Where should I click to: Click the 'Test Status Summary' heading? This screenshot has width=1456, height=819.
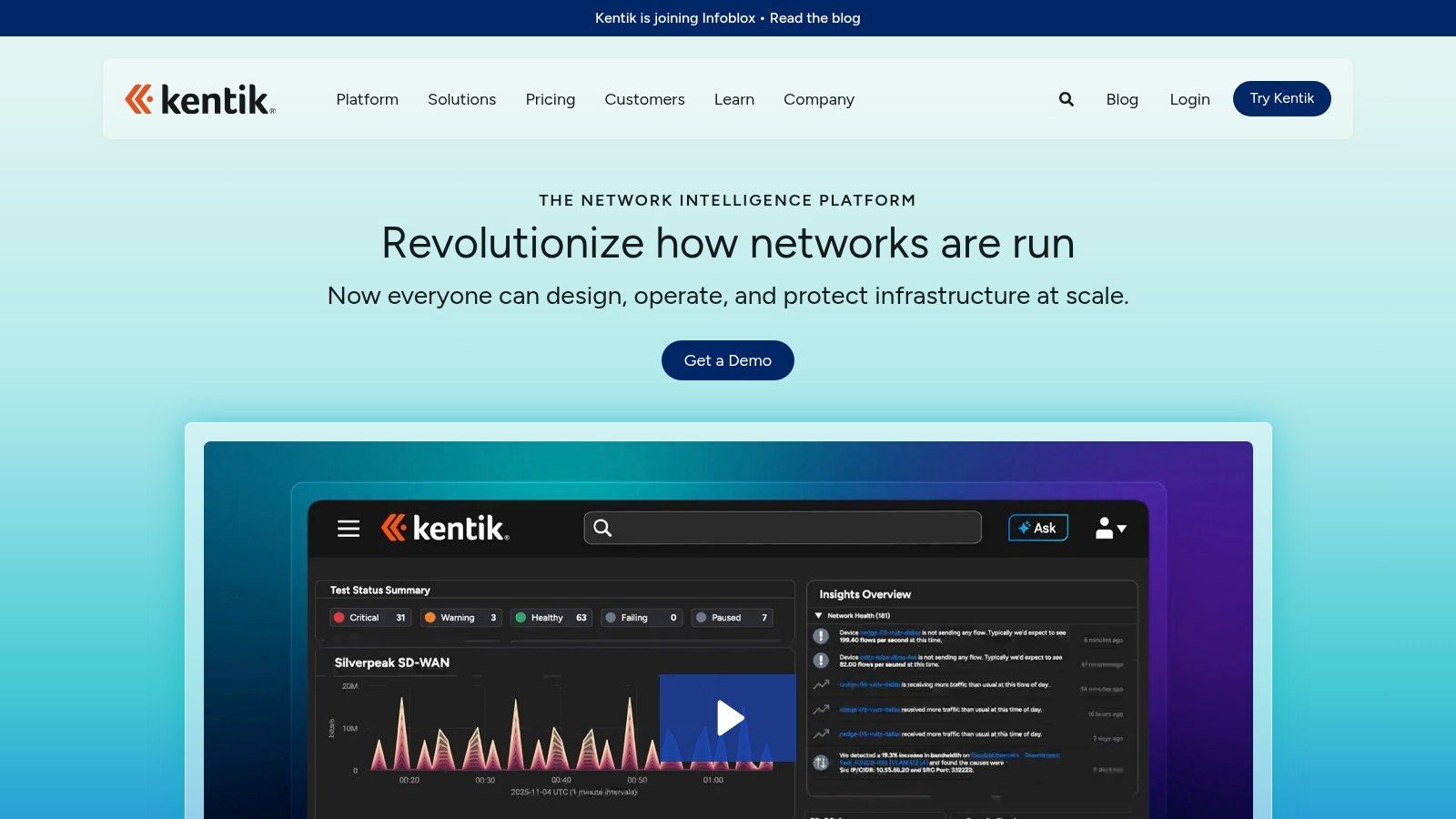point(380,591)
